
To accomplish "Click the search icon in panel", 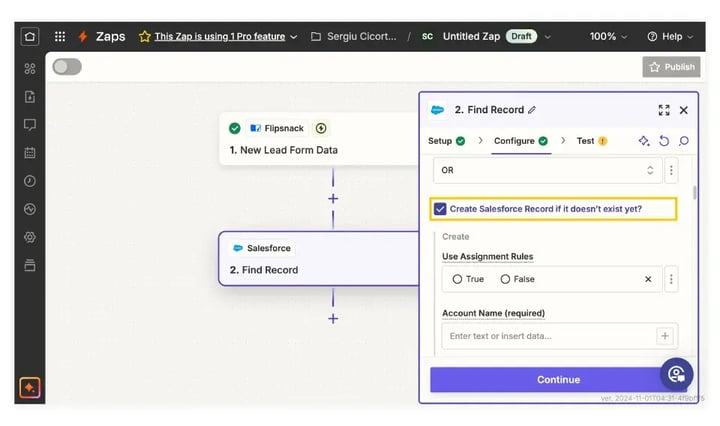I will pyautogui.click(x=684, y=141).
